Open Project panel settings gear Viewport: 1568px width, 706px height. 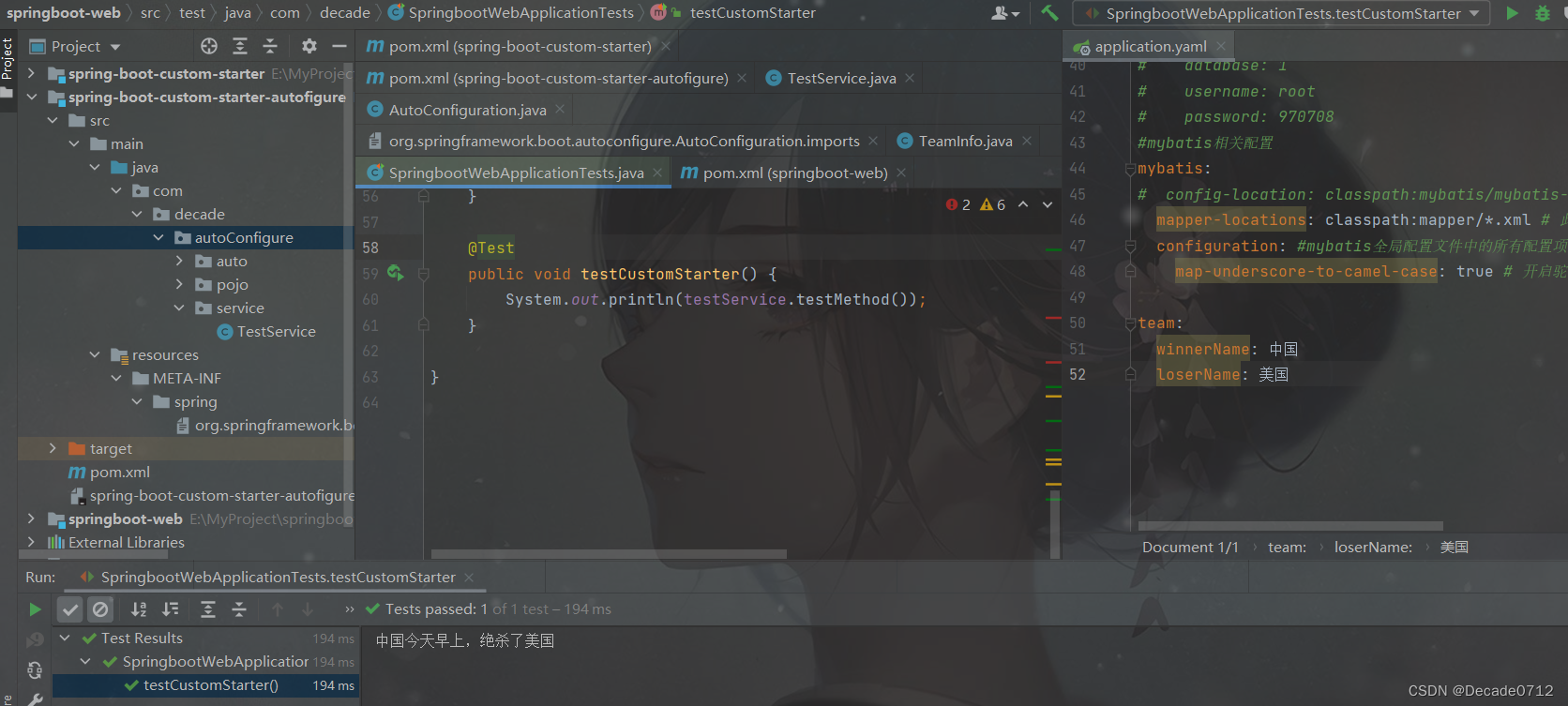click(x=309, y=46)
